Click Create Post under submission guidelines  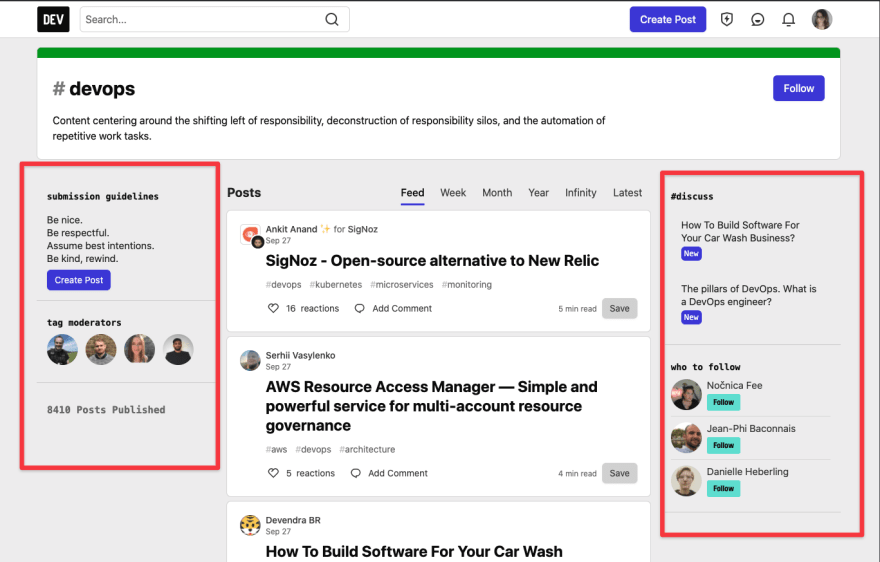[79, 280]
